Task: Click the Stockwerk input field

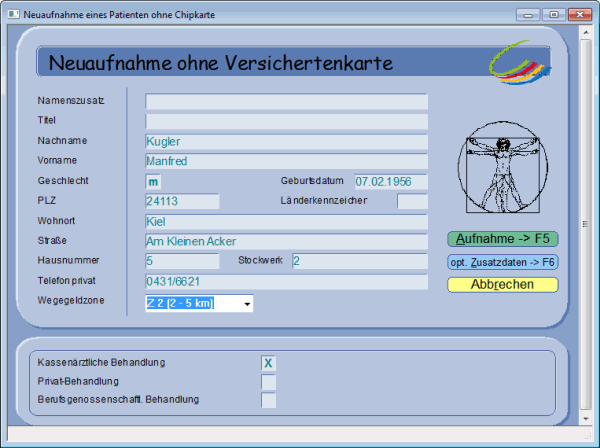Action: 358,262
